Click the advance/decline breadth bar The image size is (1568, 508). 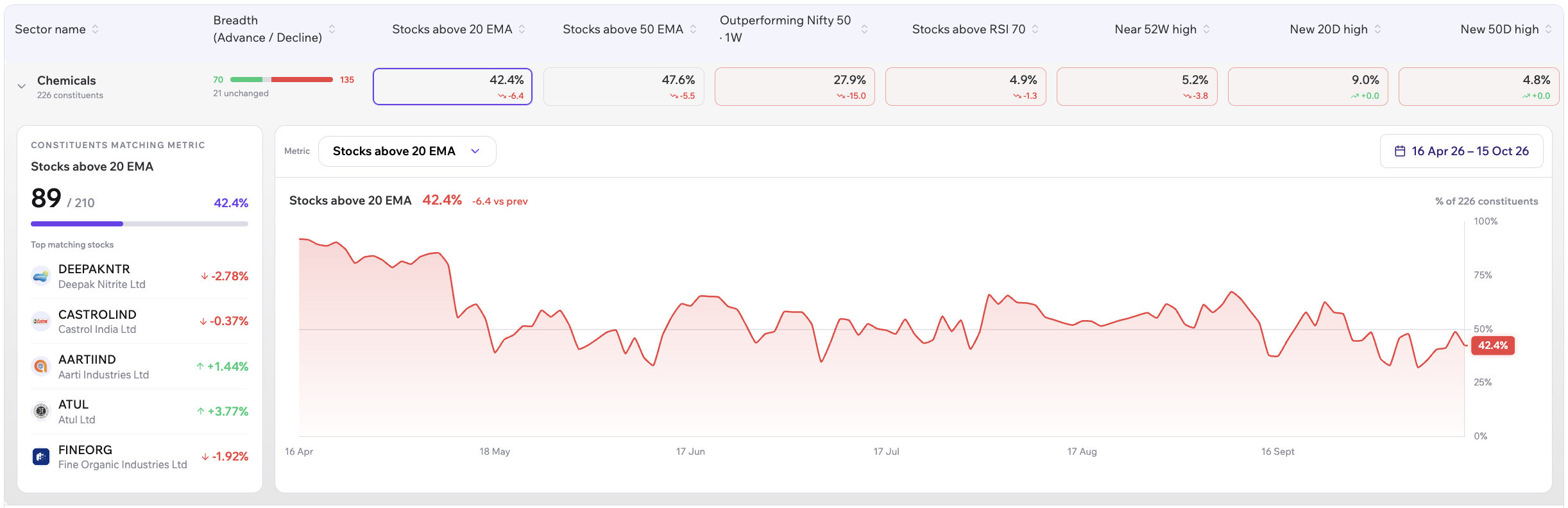pos(282,80)
